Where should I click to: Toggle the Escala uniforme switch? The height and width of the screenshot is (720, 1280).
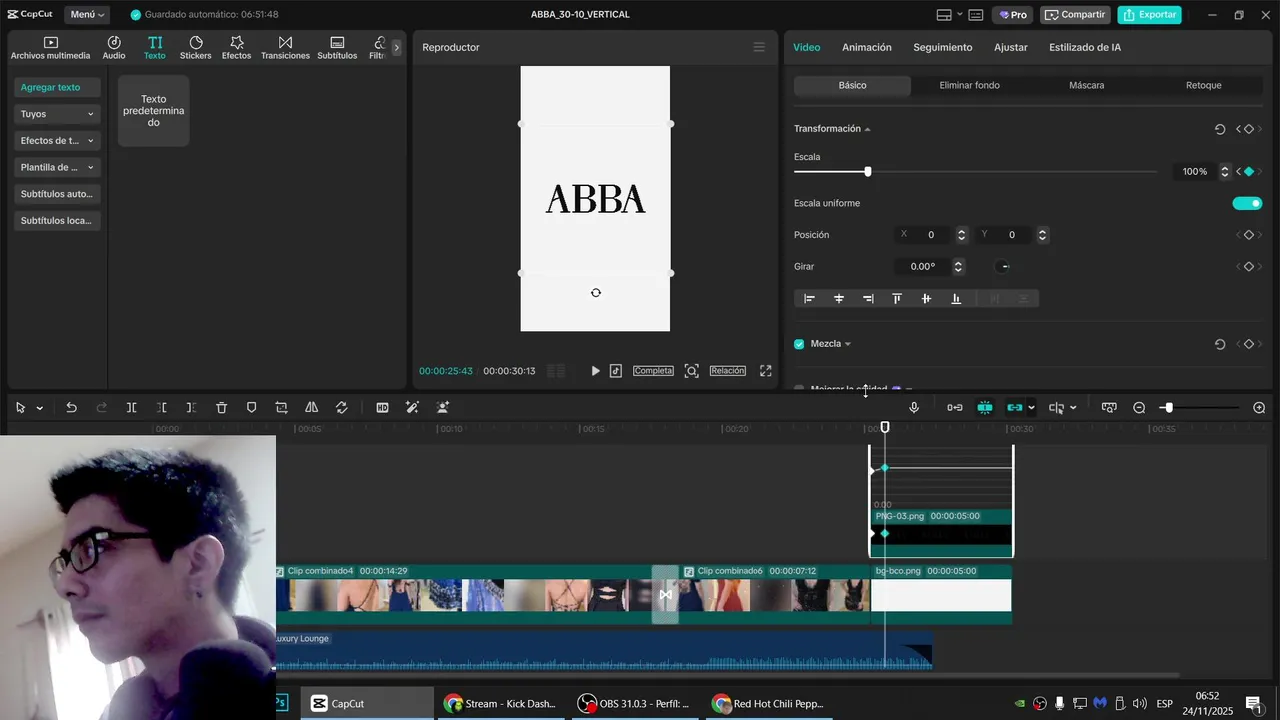(x=1247, y=203)
